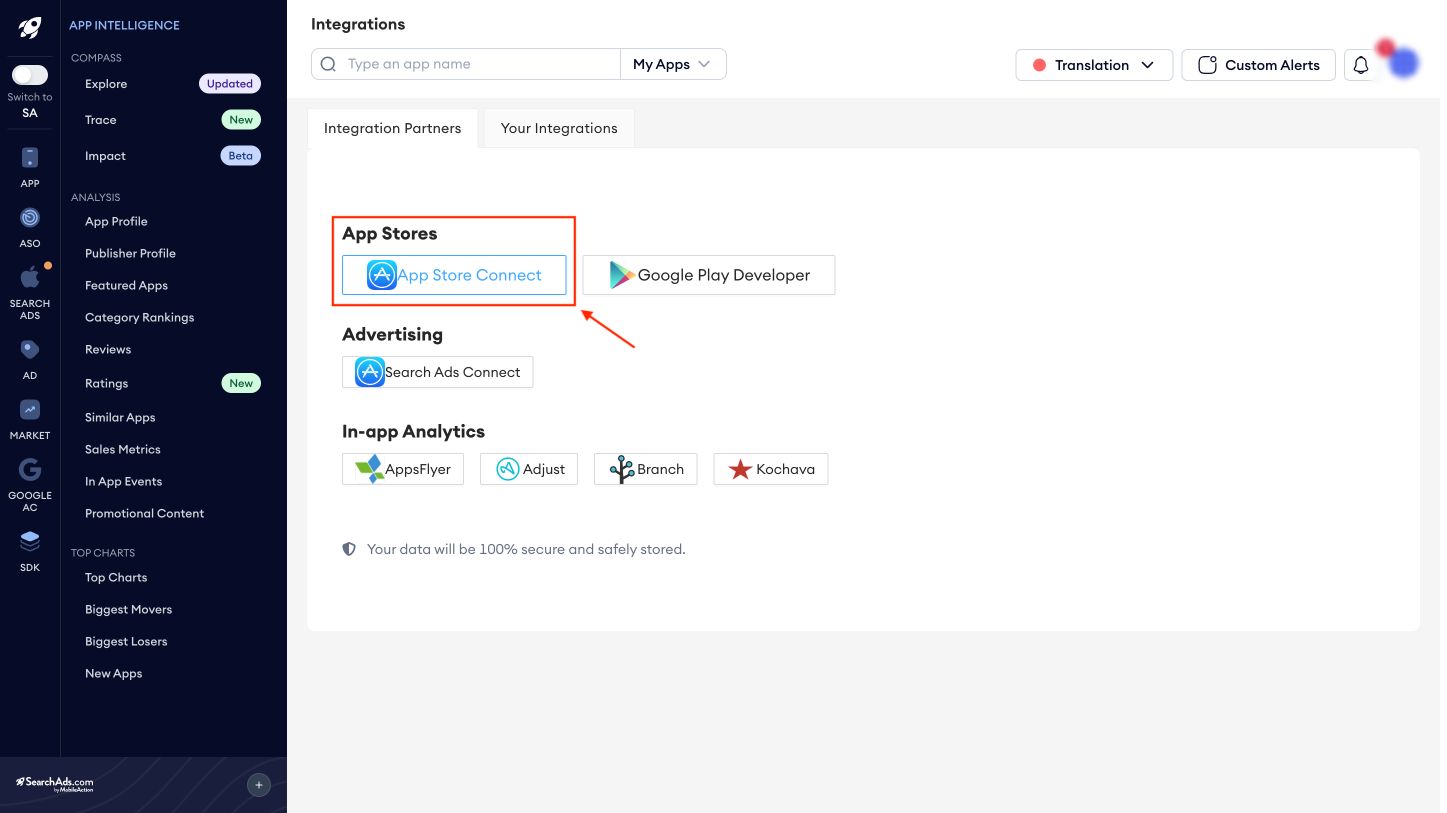Click the plus expander at sidebar bottom

point(258,785)
